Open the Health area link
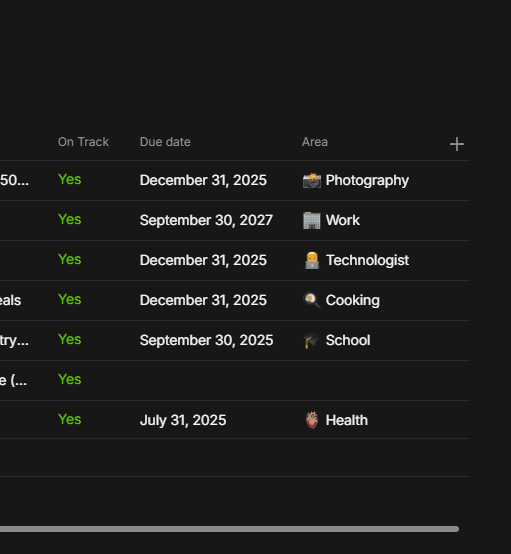511x554 pixels. pyautogui.click(x=347, y=420)
